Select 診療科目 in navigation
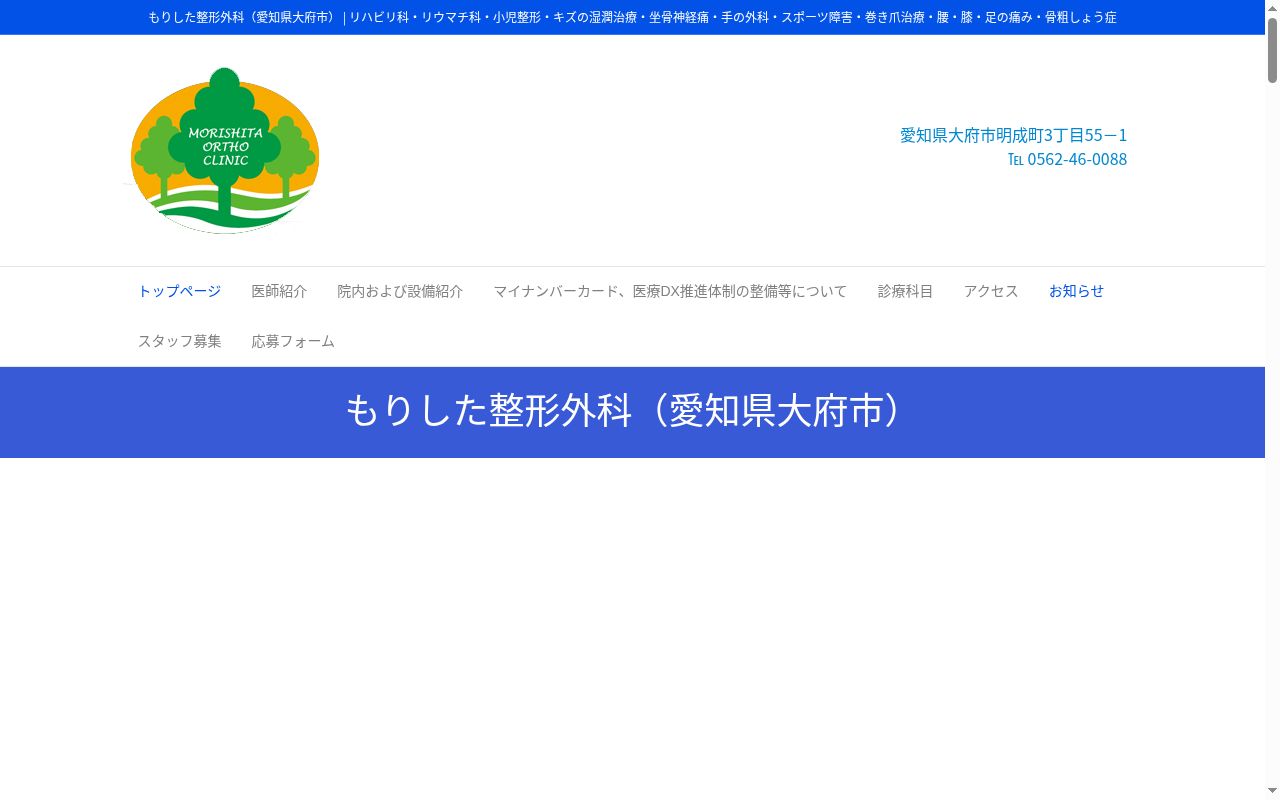The height and width of the screenshot is (800, 1280). [x=905, y=291]
